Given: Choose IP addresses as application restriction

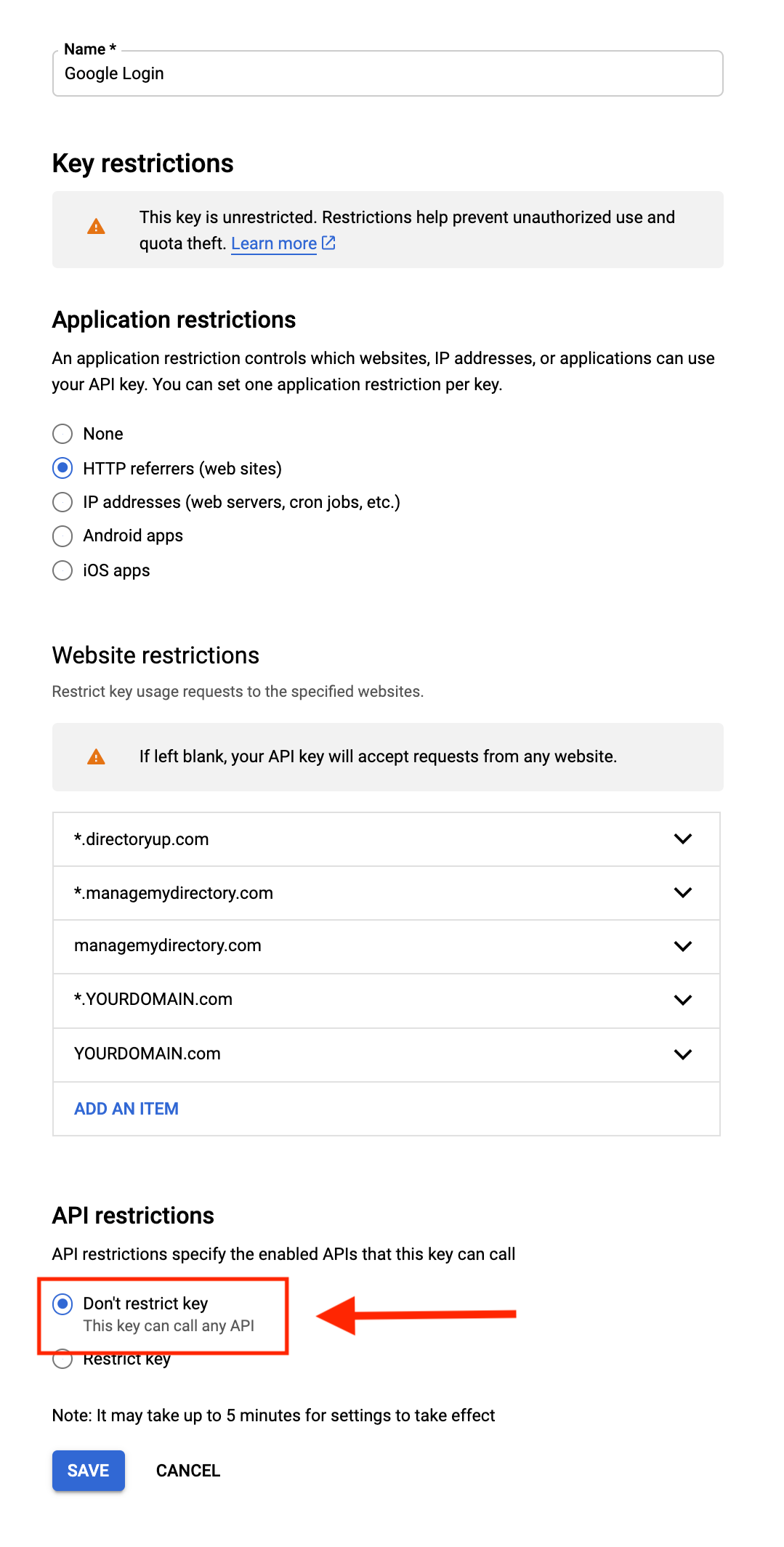Looking at the screenshot, I should coord(62,502).
